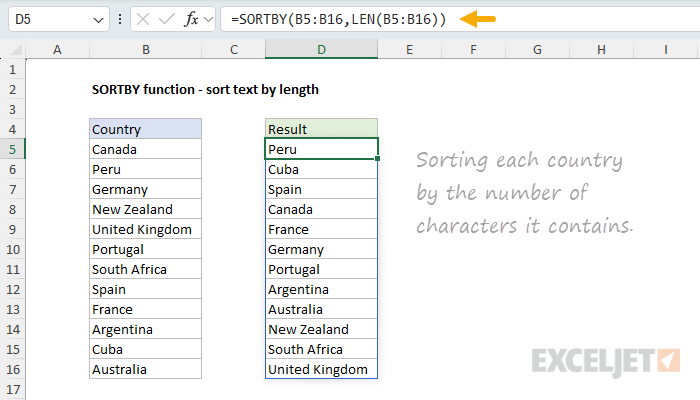Select cell B16 containing 'Australia'
The image size is (700, 400).
click(146, 369)
